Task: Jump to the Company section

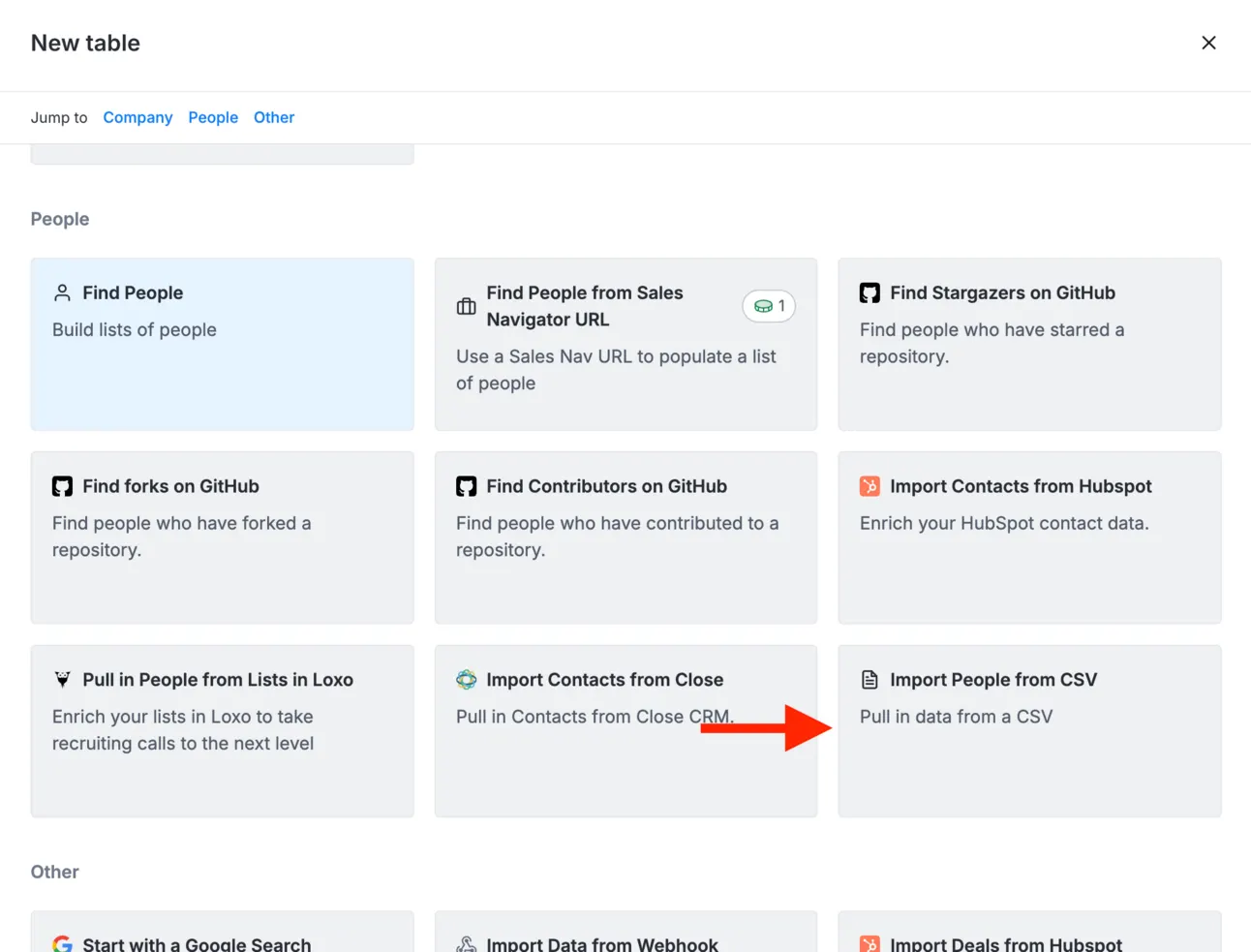Action: tap(137, 117)
